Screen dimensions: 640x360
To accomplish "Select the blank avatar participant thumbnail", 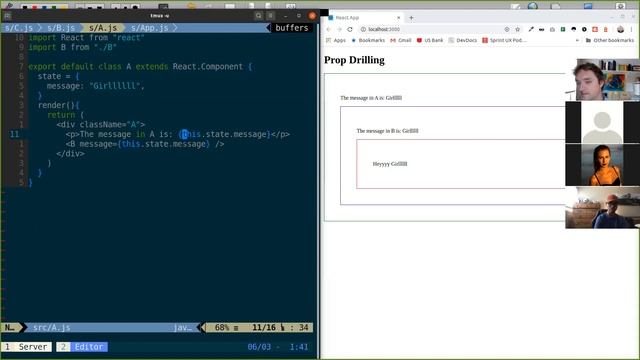I will point(602,122).
